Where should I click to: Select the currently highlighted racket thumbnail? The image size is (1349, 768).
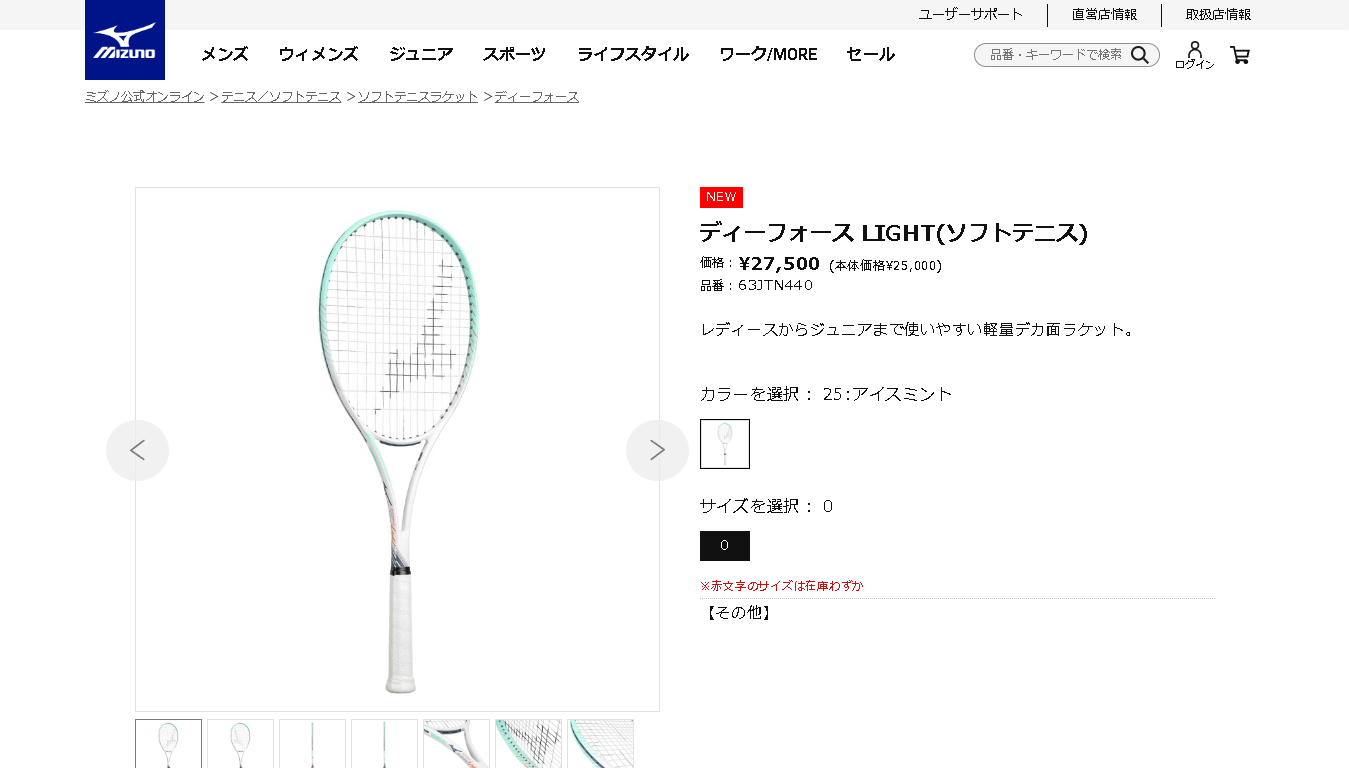167,744
